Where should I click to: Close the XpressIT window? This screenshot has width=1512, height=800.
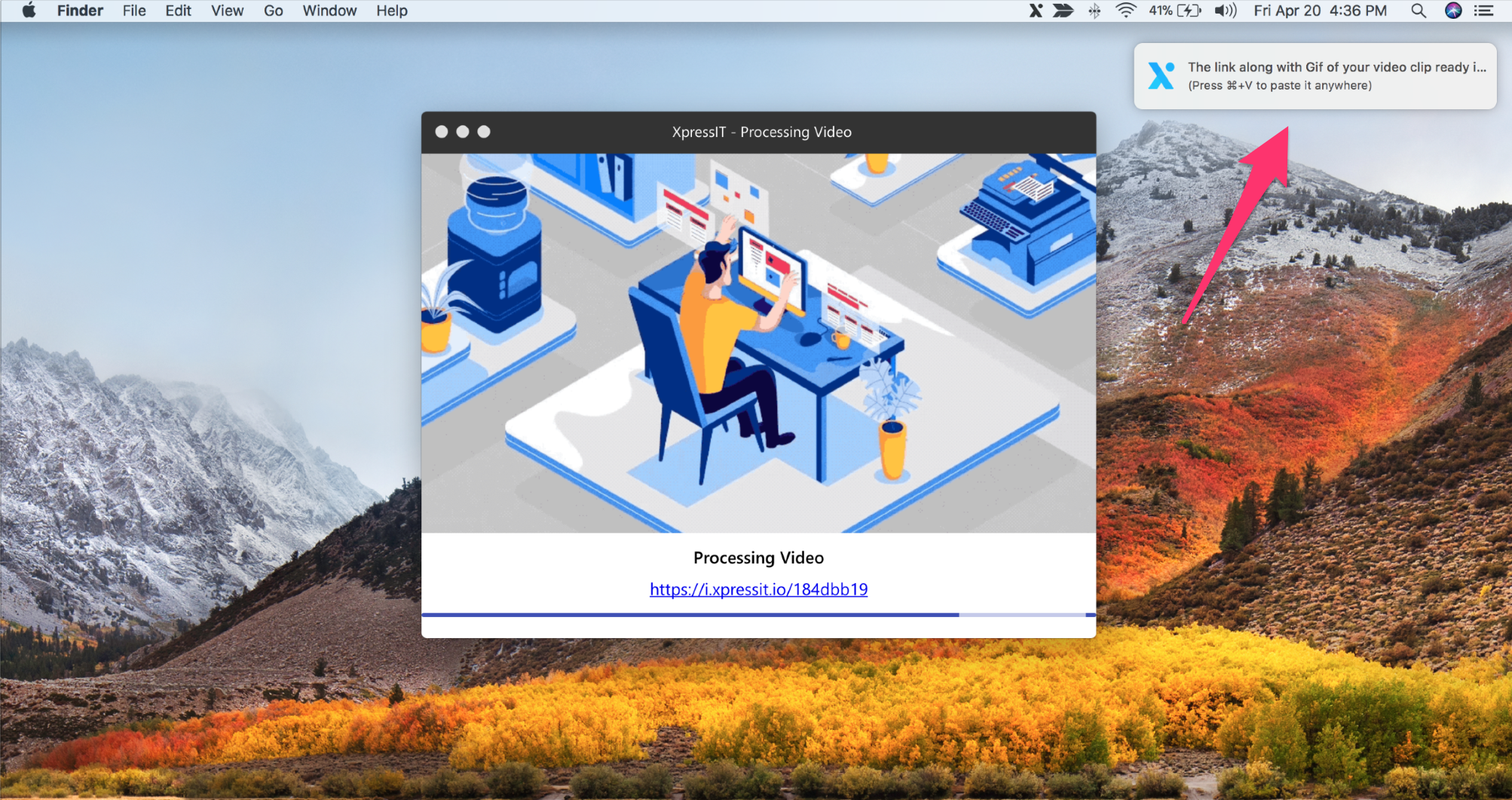(442, 132)
